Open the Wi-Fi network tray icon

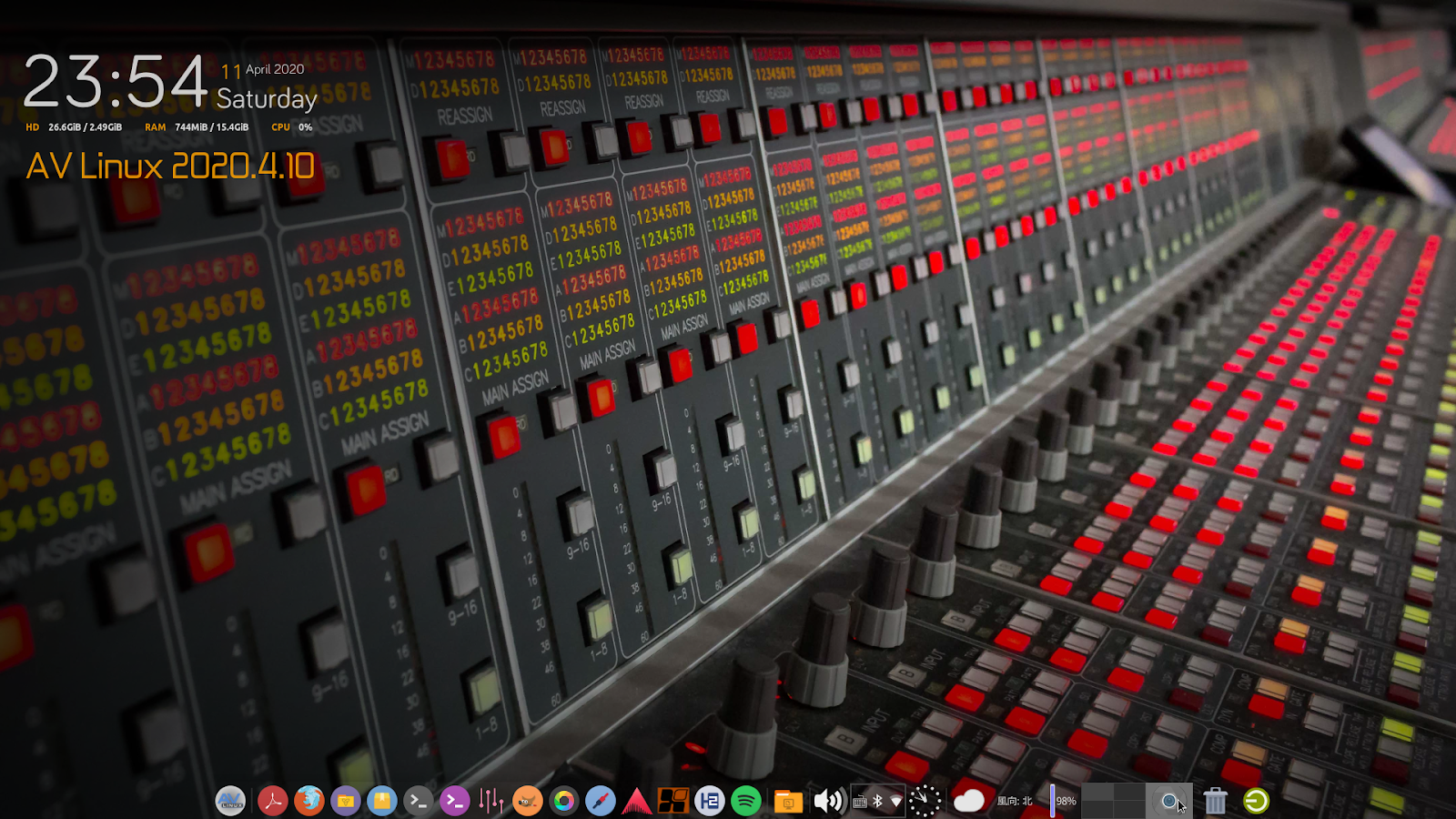896,802
